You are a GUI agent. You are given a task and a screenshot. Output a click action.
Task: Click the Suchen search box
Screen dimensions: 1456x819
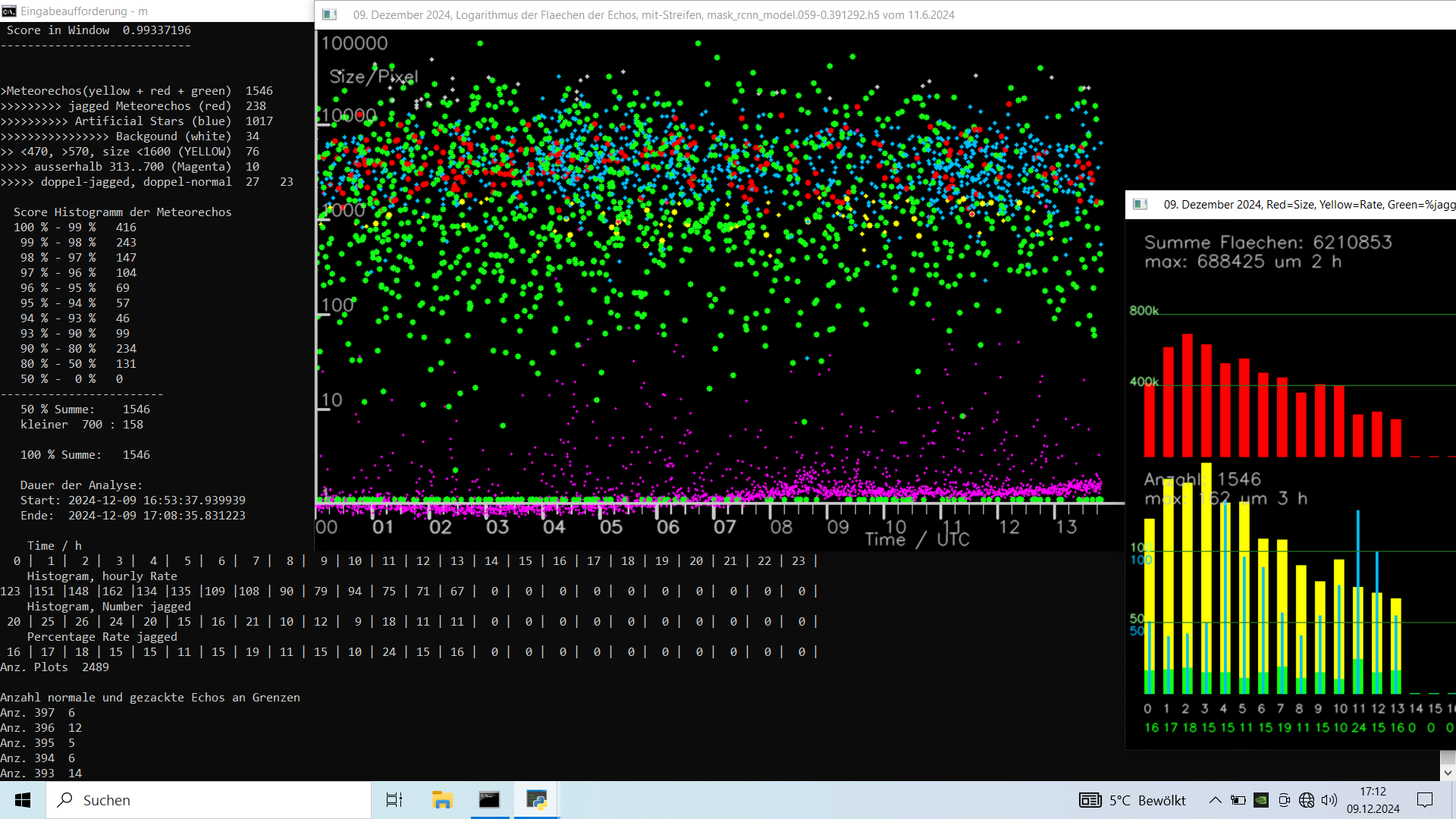point(209,800)
